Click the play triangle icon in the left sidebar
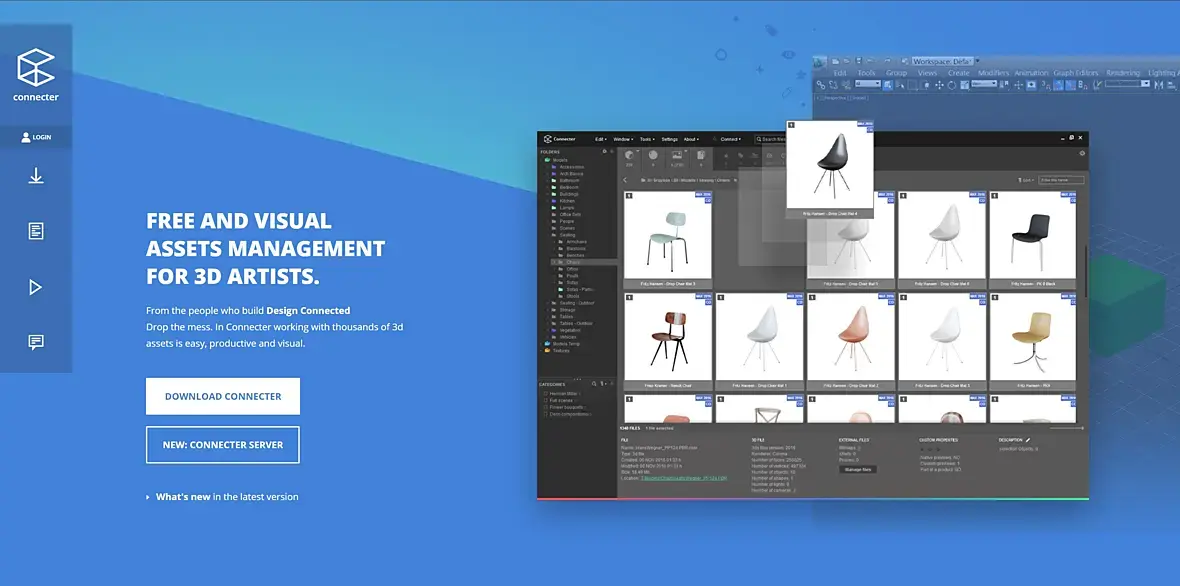The image size is (1180, 586). 35,287
